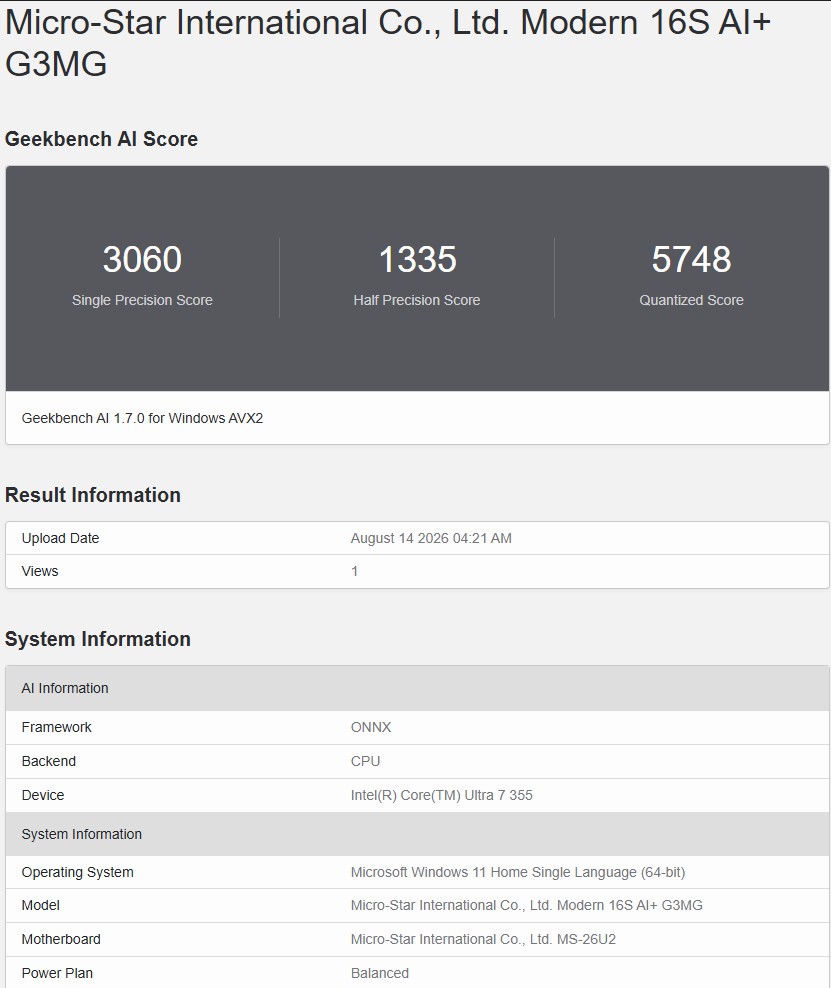Select the Microsoft Windows 11 Home Single Language value
The height and width of the screenshot is (988, 831).
(x=518, y=872)
